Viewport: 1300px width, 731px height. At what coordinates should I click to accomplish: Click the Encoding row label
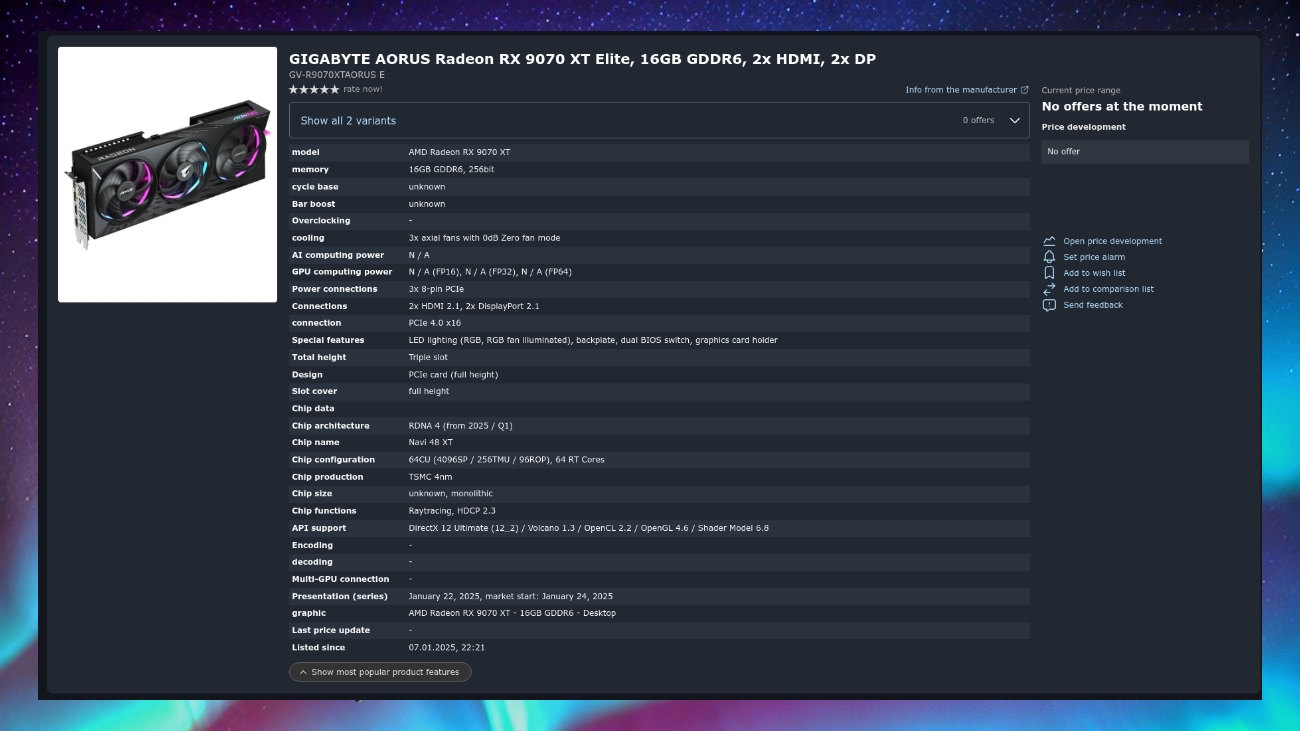(x=312, y=545)
